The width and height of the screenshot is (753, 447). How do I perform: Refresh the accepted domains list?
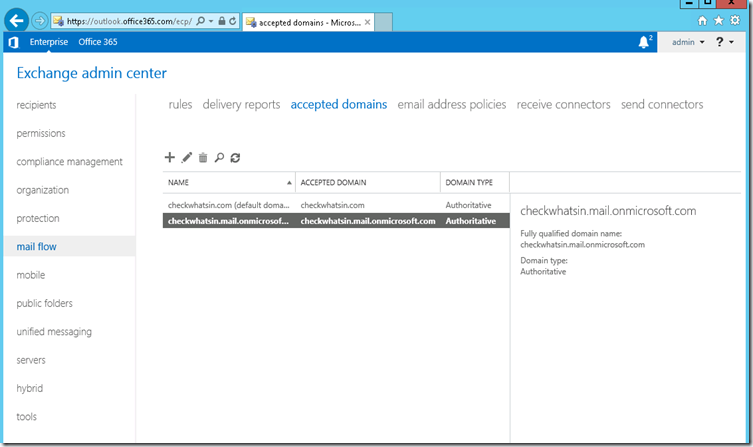coord(235,157)
